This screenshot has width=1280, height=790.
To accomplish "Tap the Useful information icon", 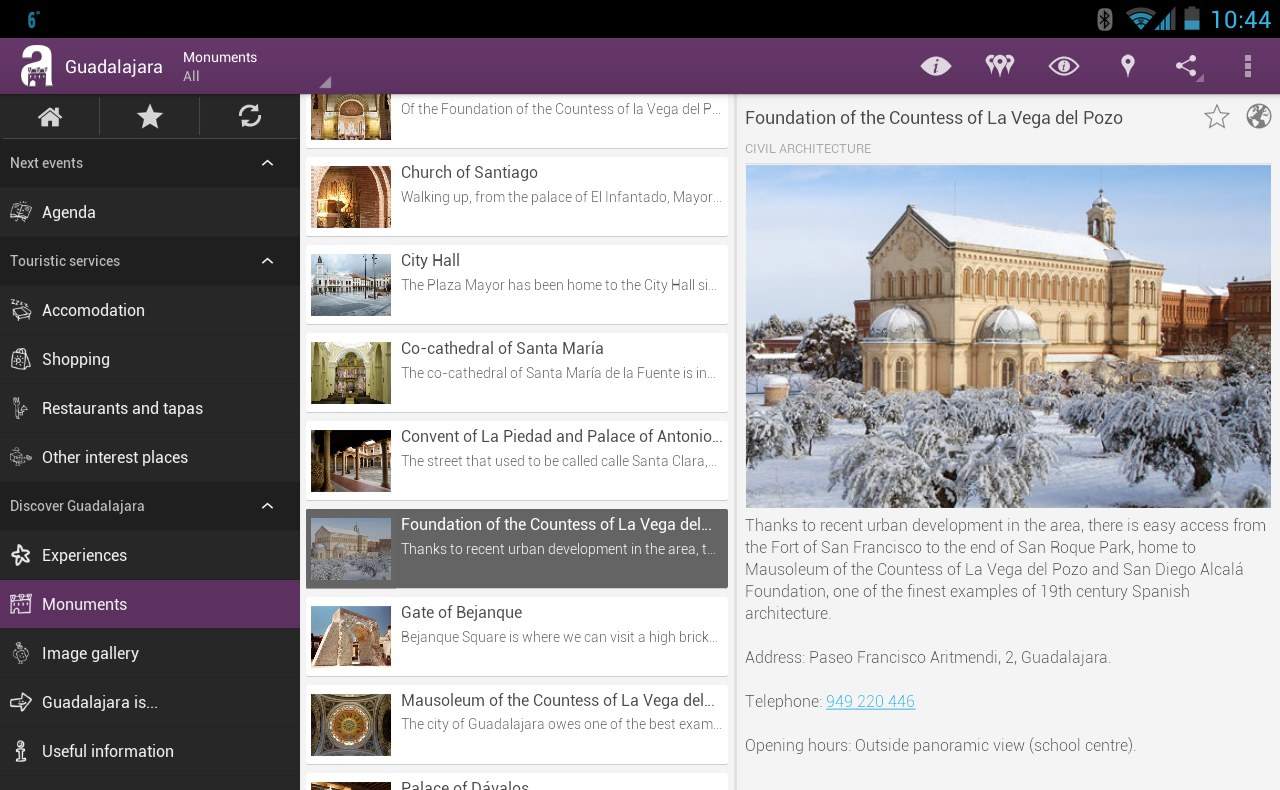I will coord(21,751).
